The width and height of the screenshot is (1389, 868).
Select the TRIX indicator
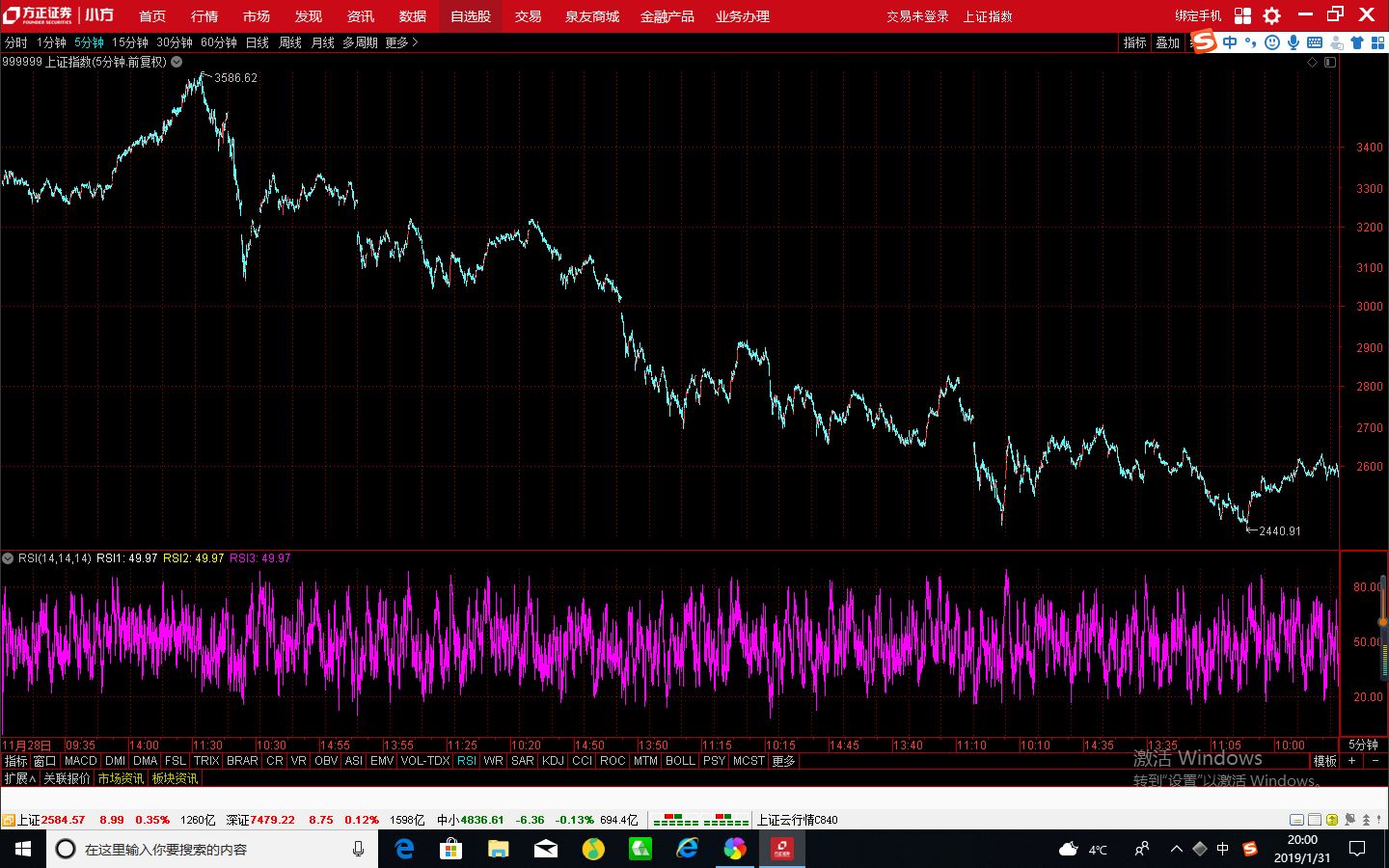pos(206,761)
